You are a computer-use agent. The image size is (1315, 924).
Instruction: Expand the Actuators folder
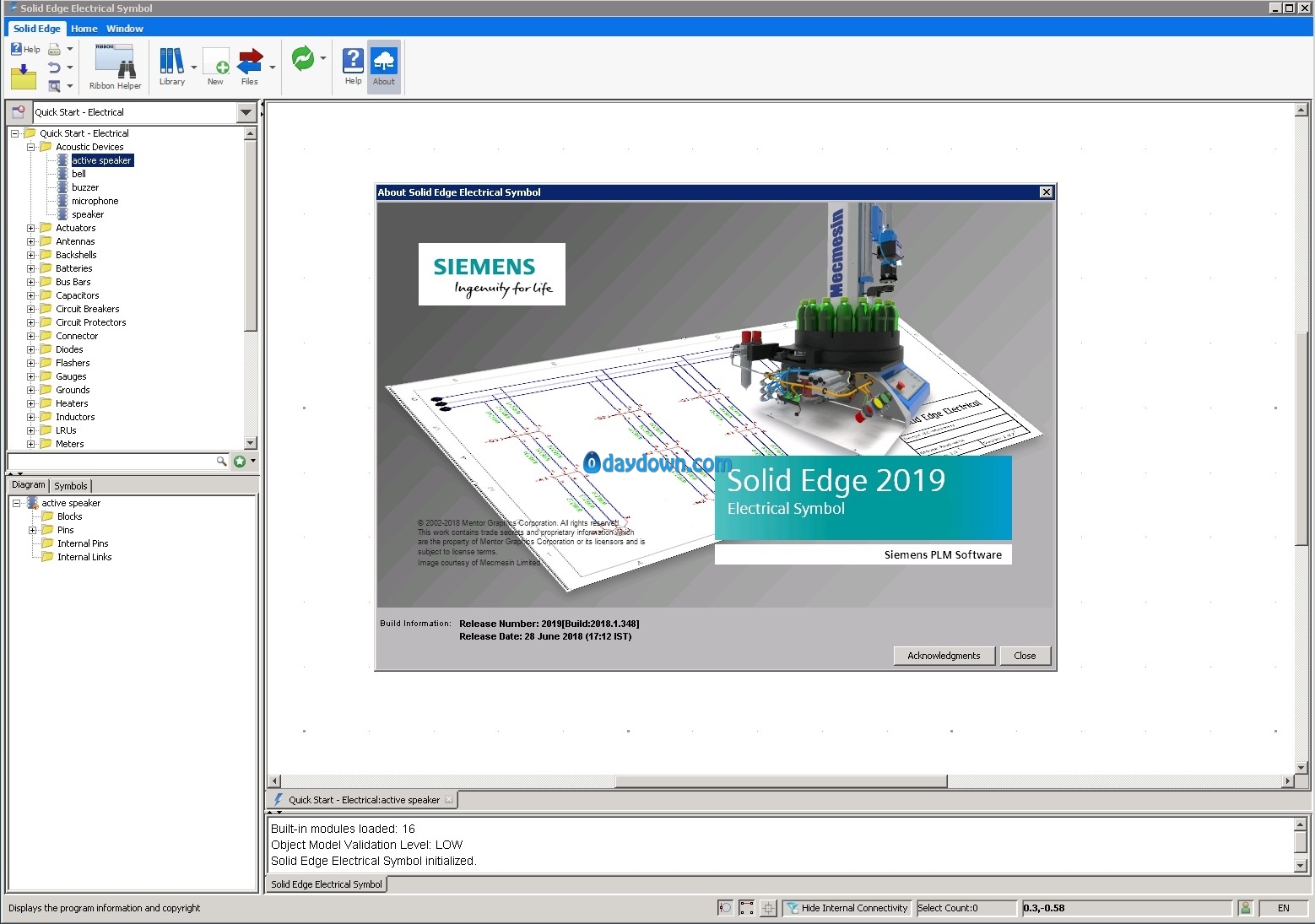click(x=31, y=228)
